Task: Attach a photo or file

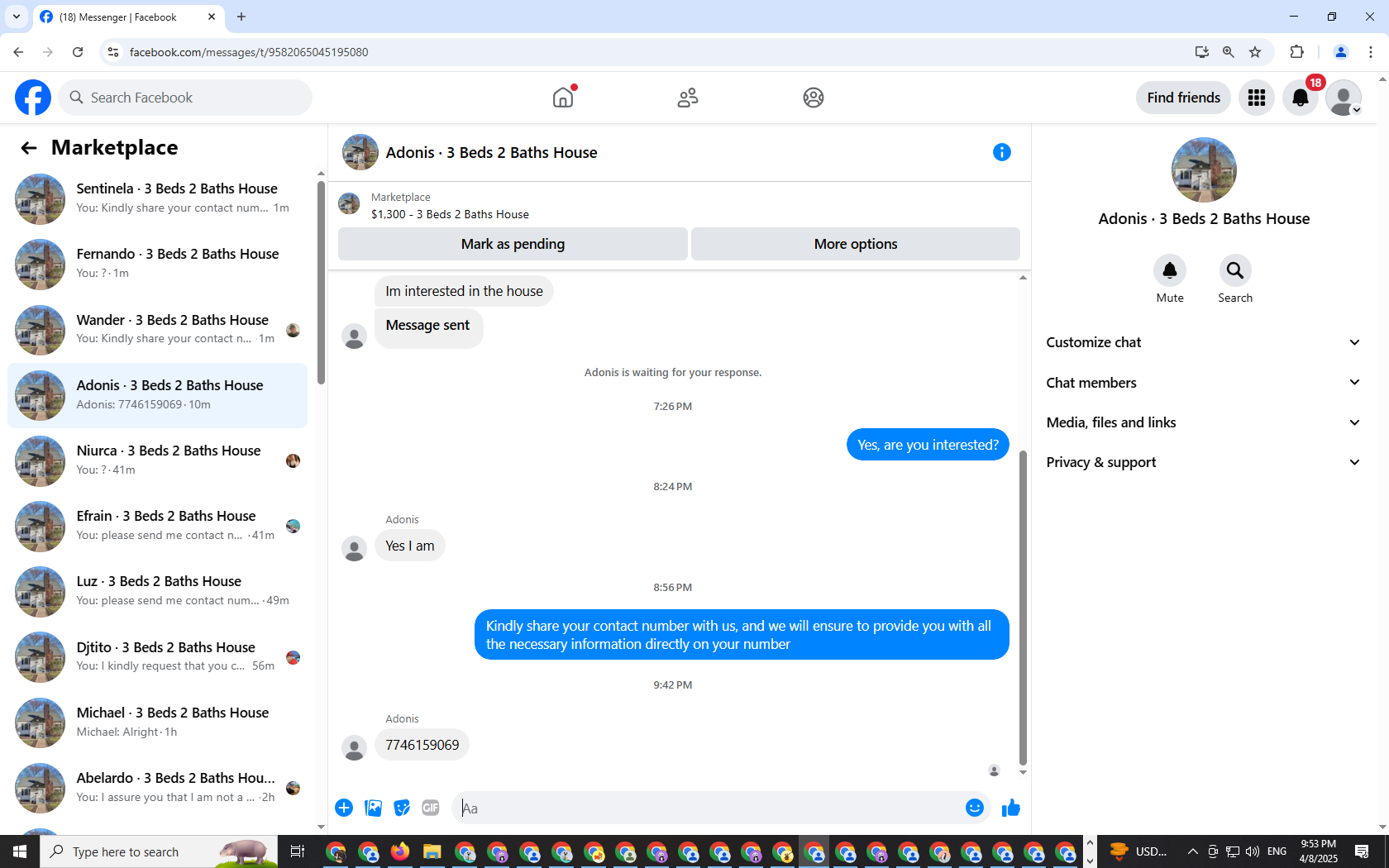Action: tap(373, 808)
